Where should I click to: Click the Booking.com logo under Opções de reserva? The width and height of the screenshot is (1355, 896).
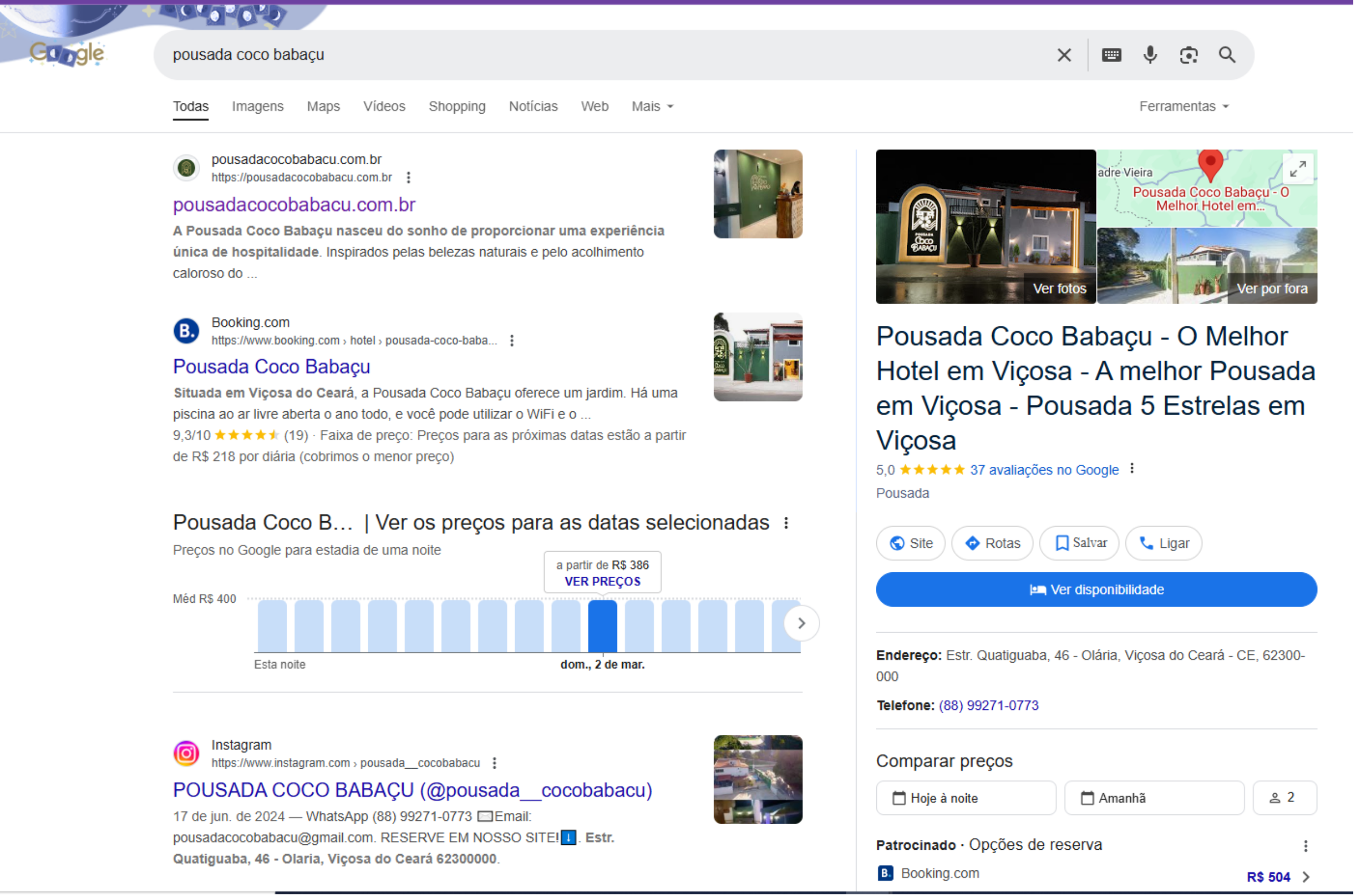tap(885, 874)
